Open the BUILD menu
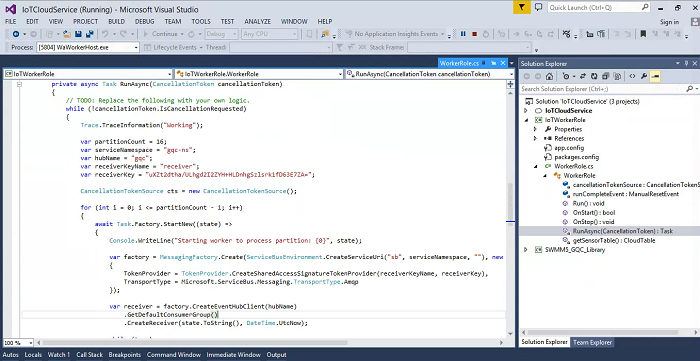Image resolution: width=700 pixels, height=361 pixels. pyautogui.click(x=117, y=21)
